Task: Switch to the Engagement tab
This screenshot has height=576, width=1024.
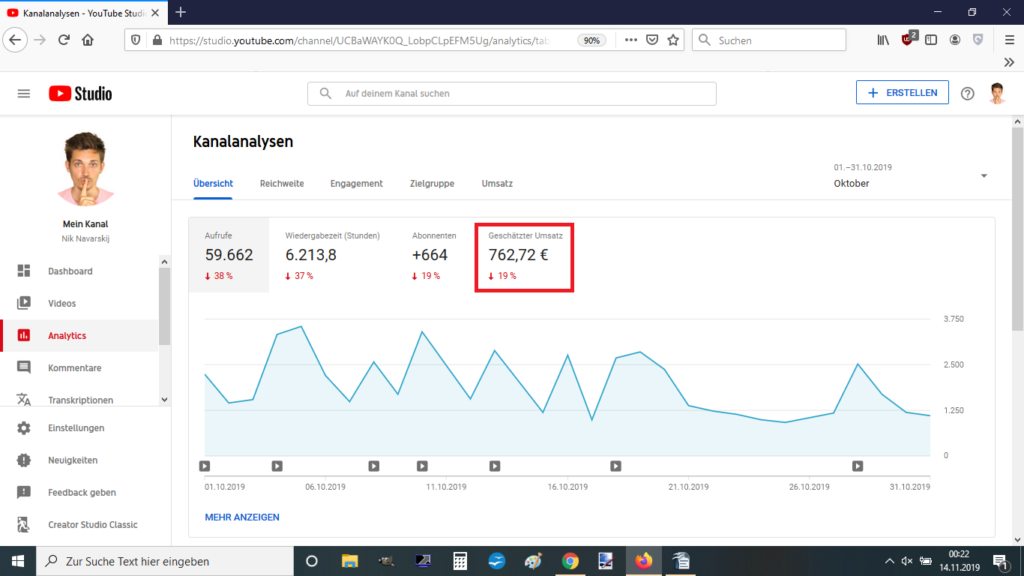Action: (x=357, y=184)
